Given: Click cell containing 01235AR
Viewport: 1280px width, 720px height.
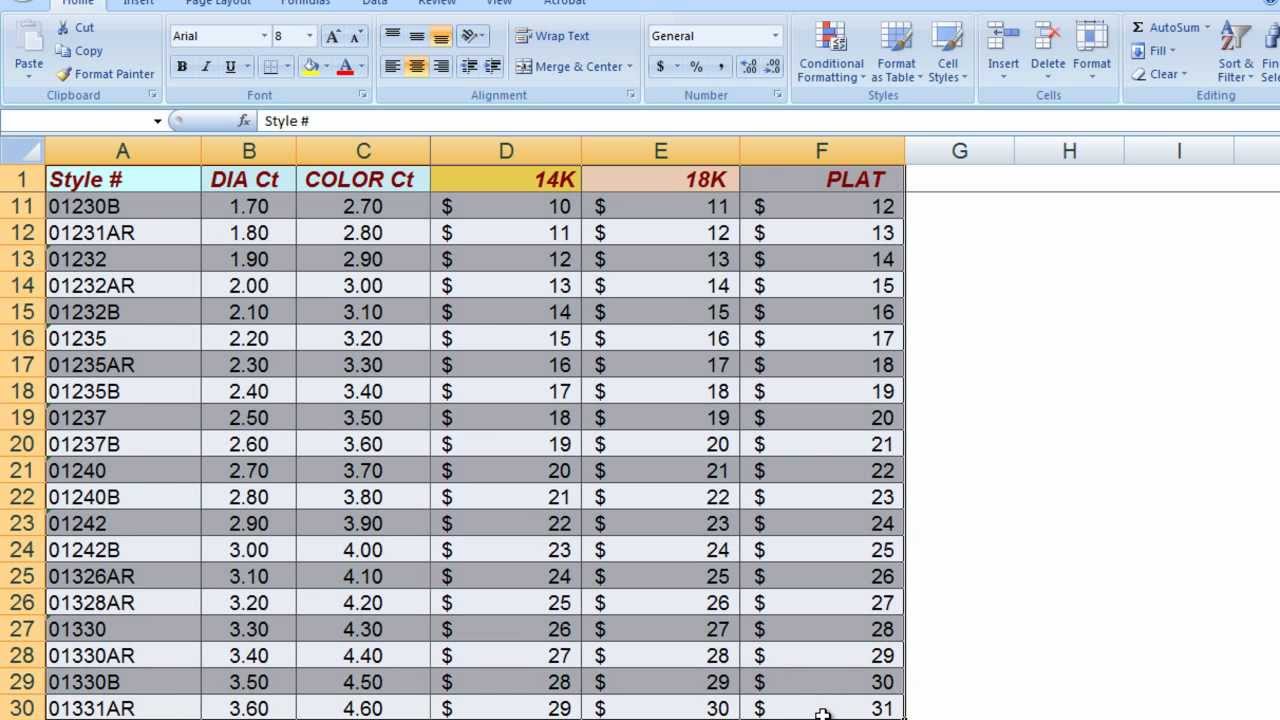Looking at the screenshot, I should point(123,365).
